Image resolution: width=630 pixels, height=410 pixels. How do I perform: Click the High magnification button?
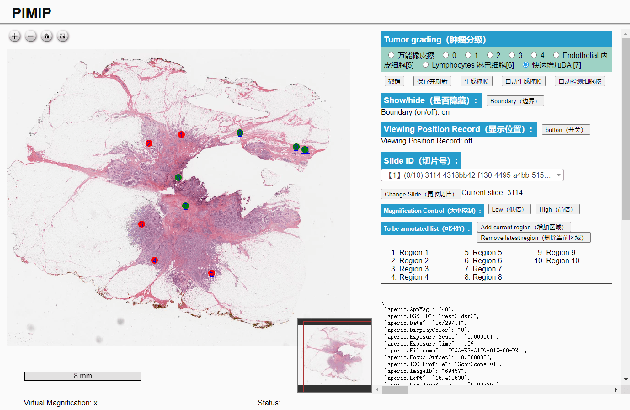click(555, 210)
